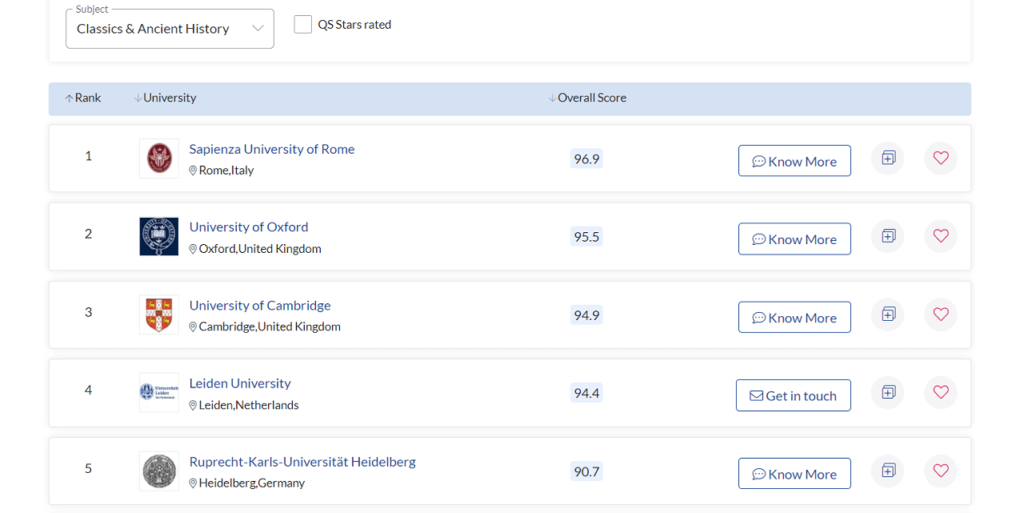The image size is (1024, 513).
Task: Favorite Heidelberg university with heart icon
Action: click(940, 471)
